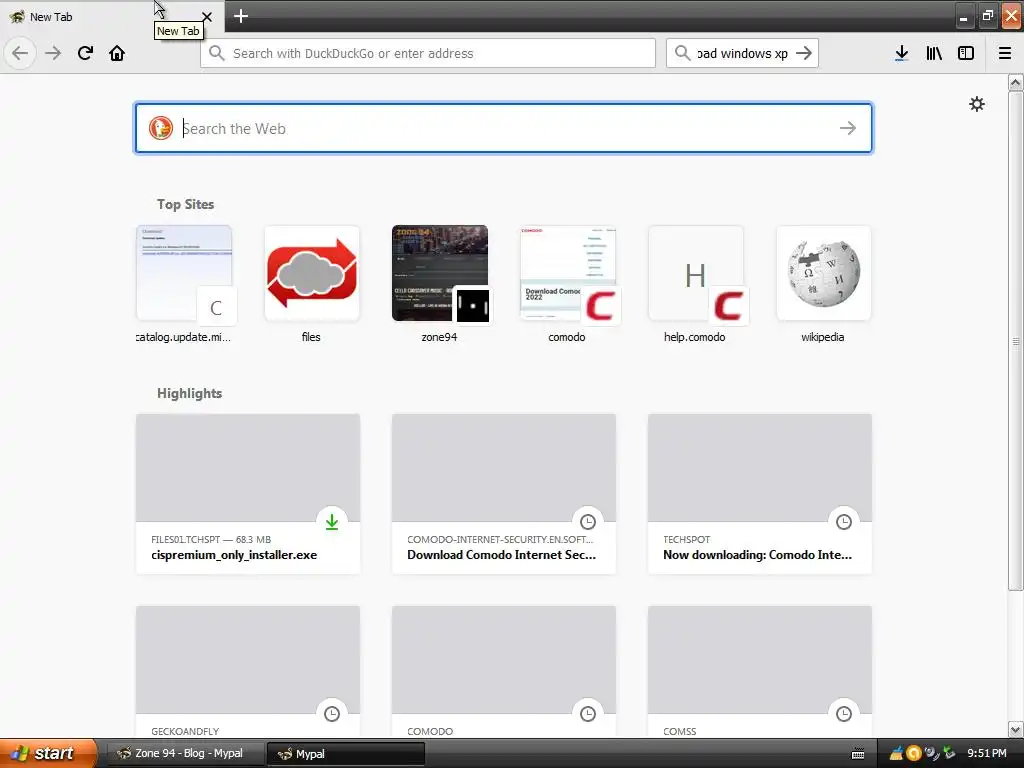Add a new tab with plus button
The width and height of the screenshot is (1024, 768).
(241, 16)
